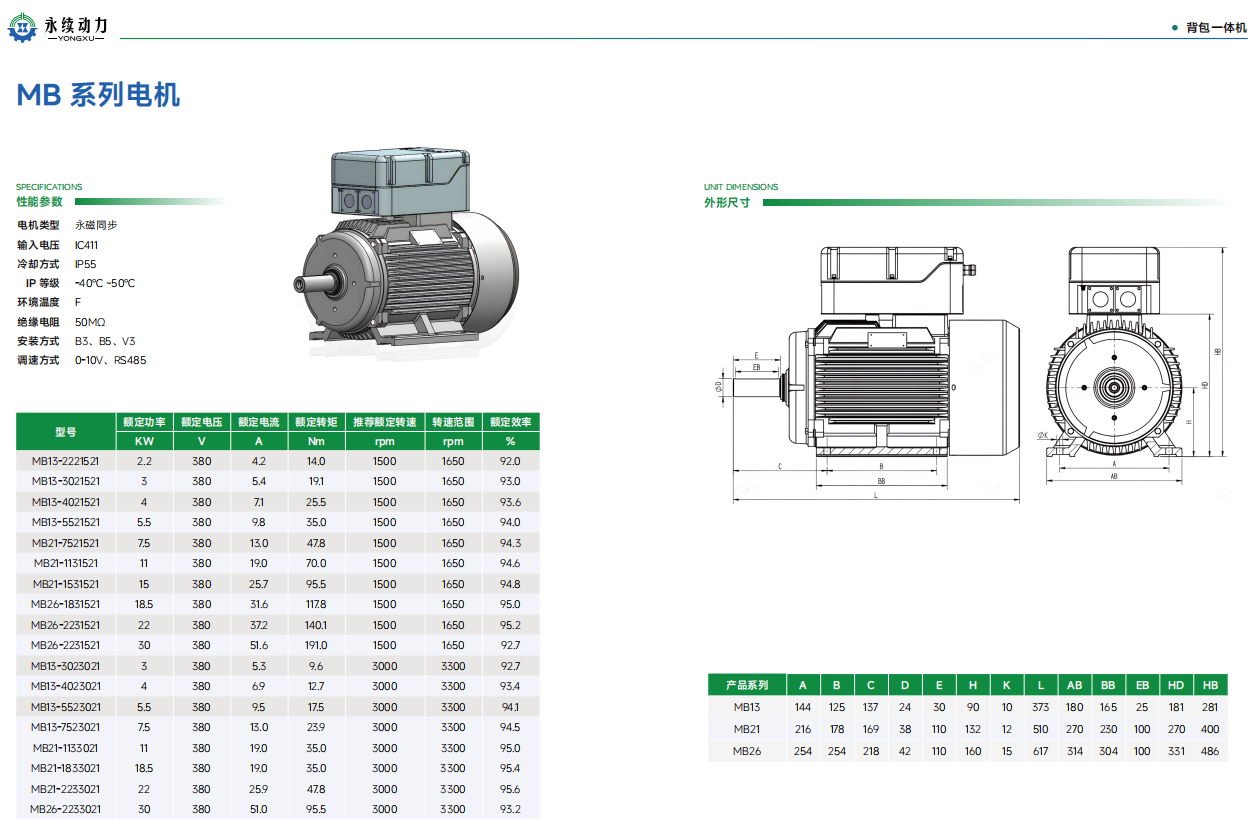Viewport: 1251px width, 826px height.
Task: Click the 型号 column header
Action: point(66,432)
